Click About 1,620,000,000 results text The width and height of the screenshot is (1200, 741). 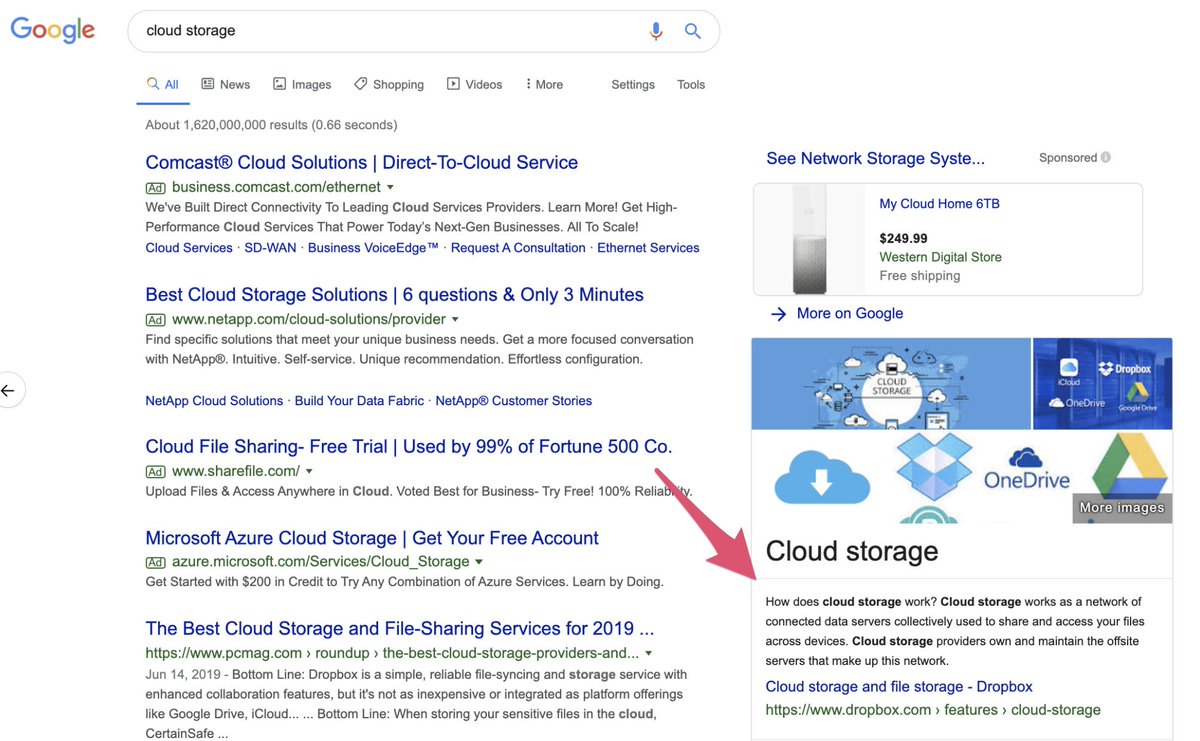coord(271,125)
